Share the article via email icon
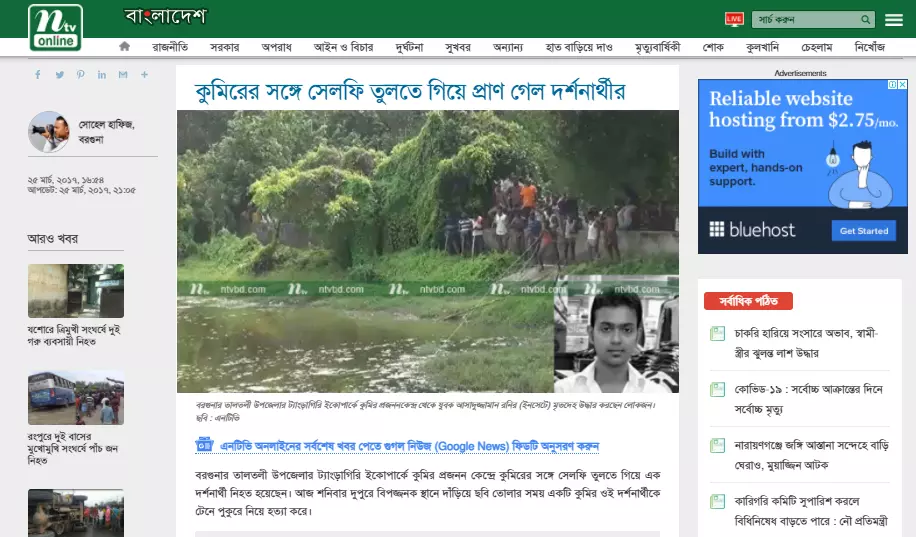Viewport: 916px width, 537px height. (123, 75)
